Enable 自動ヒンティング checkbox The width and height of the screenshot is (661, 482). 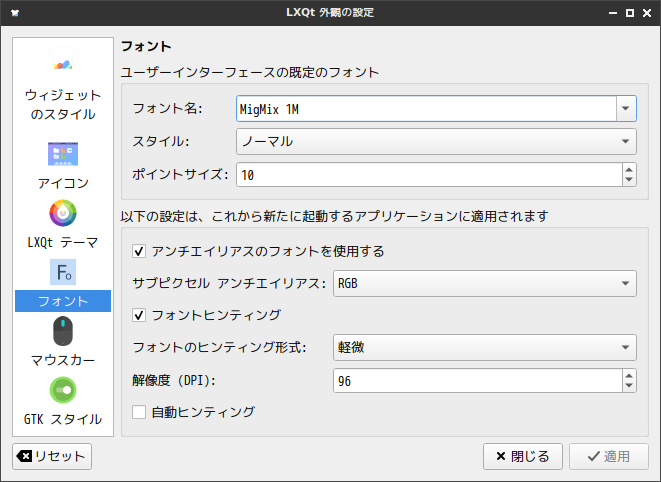point(139,411)
